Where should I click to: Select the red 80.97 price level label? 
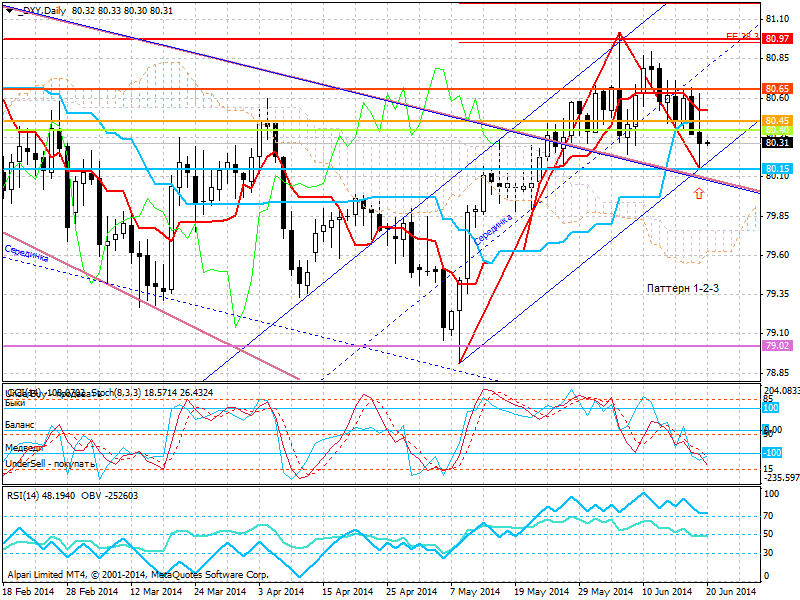[x=778, y=38]
